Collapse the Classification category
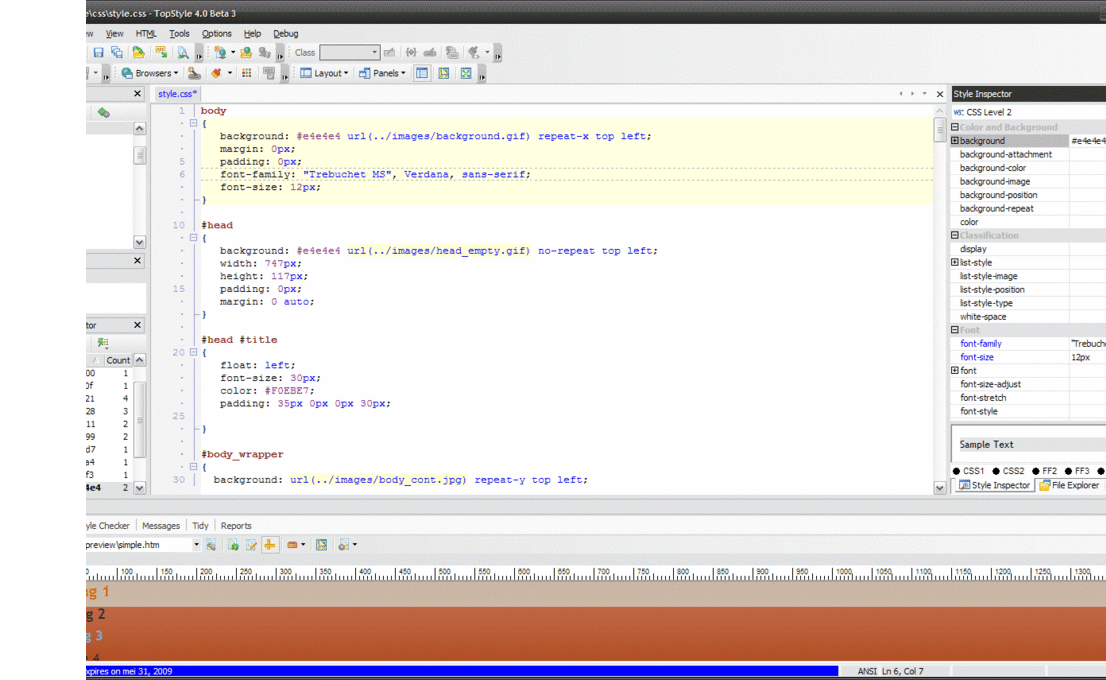Screen dimensions: 1106x680 pos(955,235)
